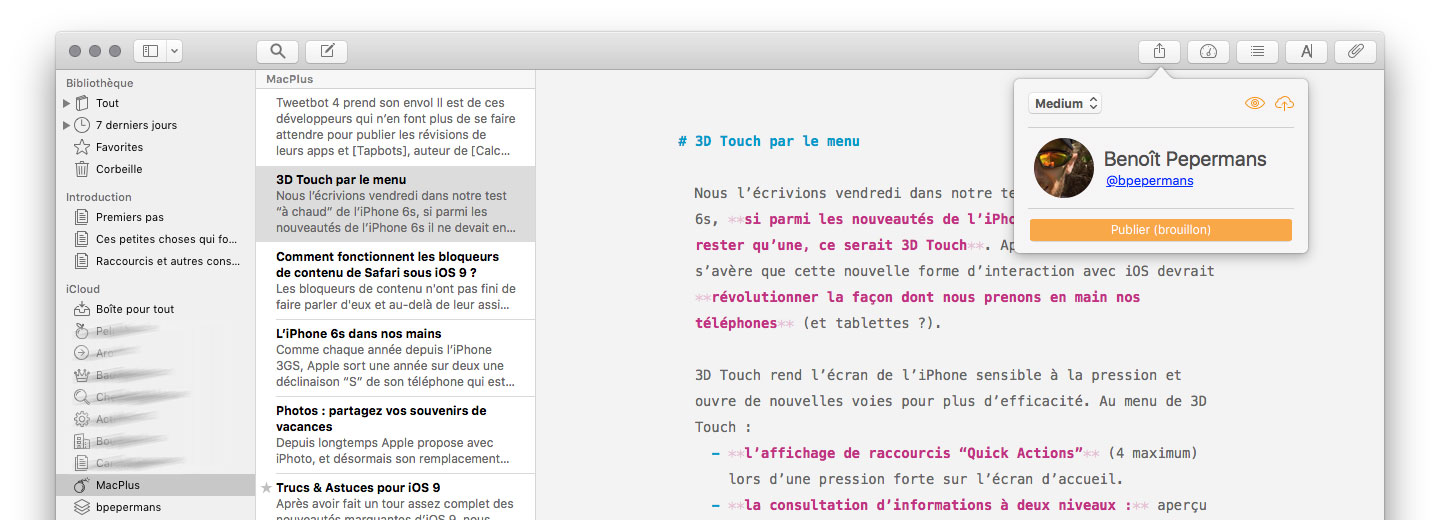Click the search magnifier button
The height and width of the screenshot is (520, 1440).
[277, 51]
